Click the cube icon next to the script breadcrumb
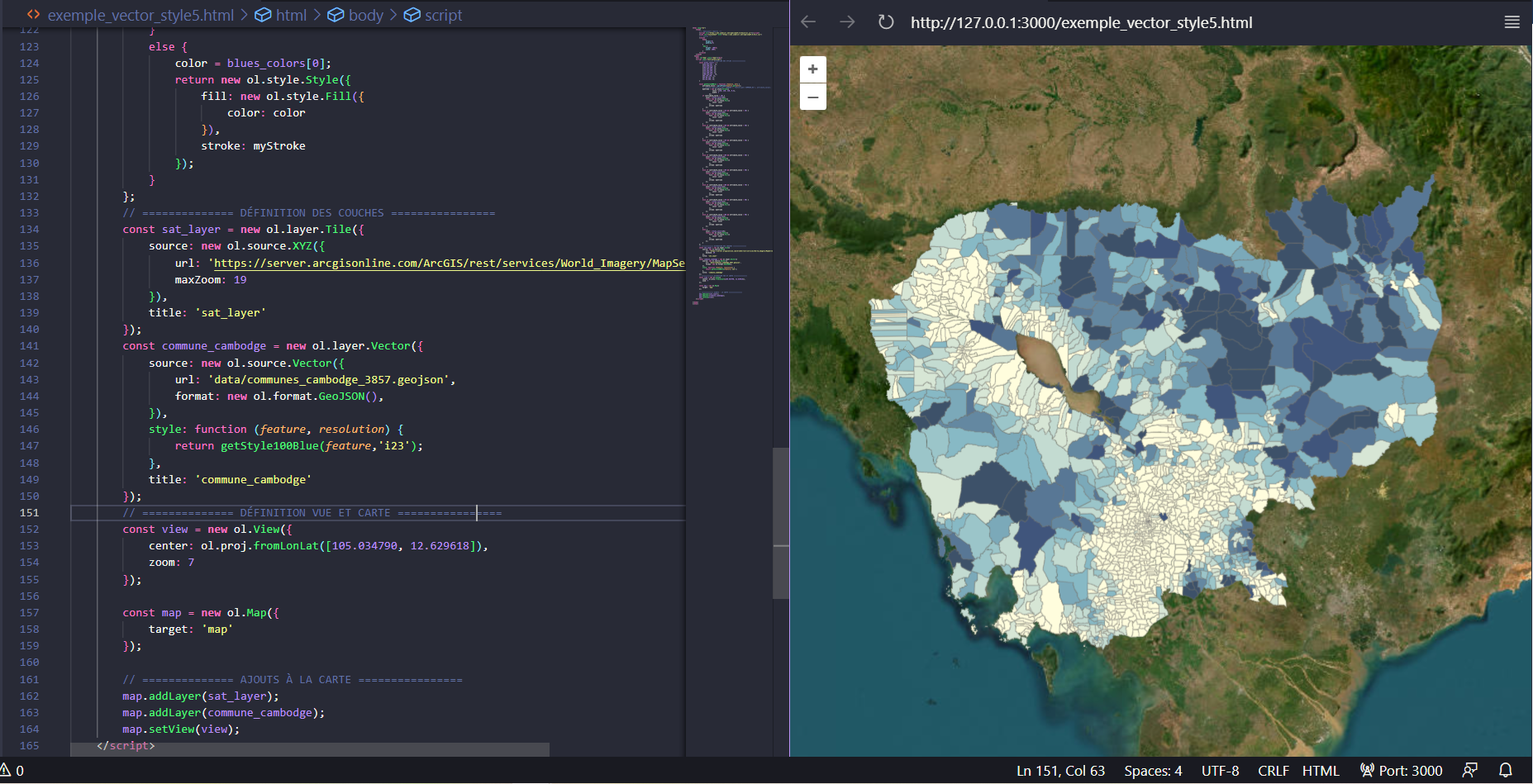Image resolution: width=1533 pixels, height=784 pixels. (411, 14)
